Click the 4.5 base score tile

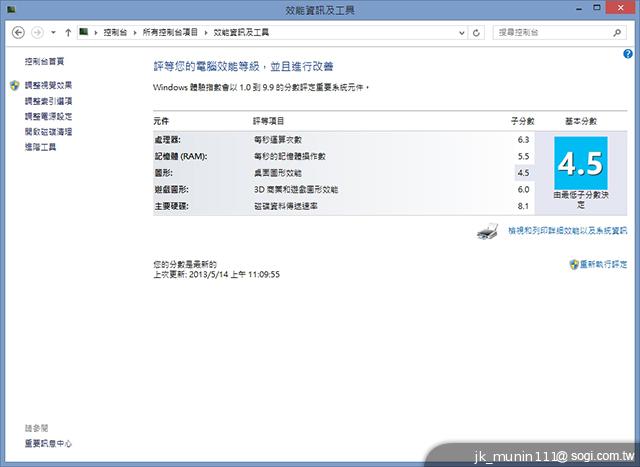click(x=581, y=163)
